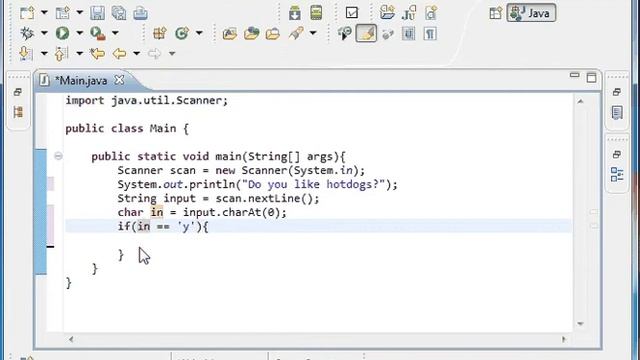
Task: Click the 'public class Main {' line
Action: point(127,129)
